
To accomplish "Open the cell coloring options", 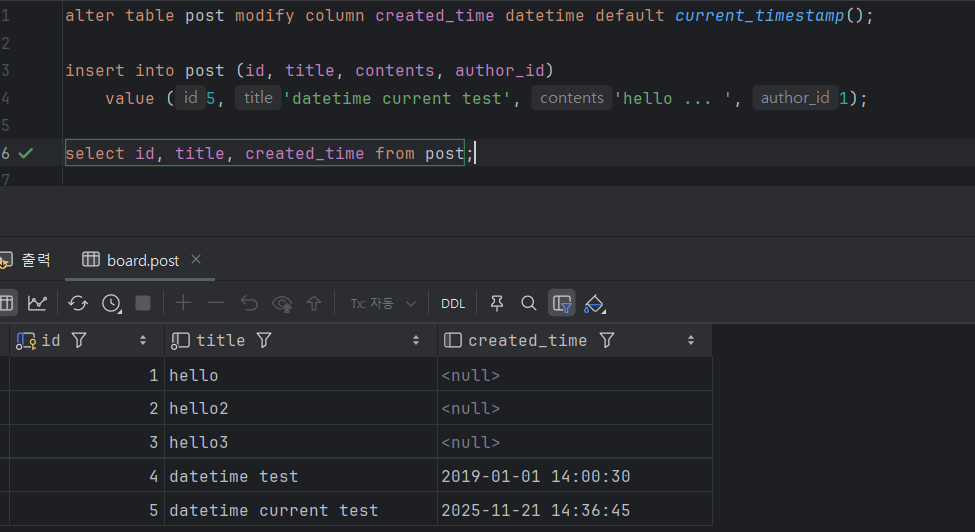I will (594, 303).
